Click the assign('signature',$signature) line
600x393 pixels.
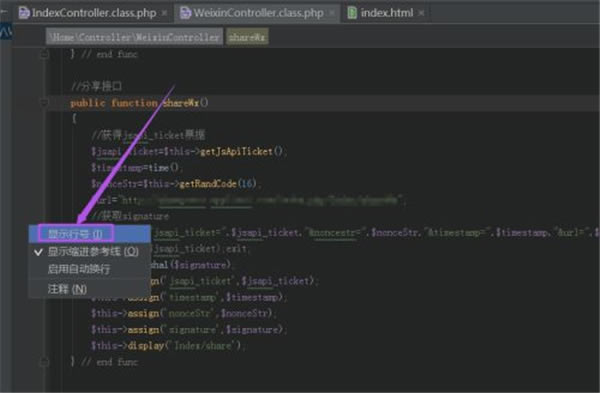coord(188,329)
